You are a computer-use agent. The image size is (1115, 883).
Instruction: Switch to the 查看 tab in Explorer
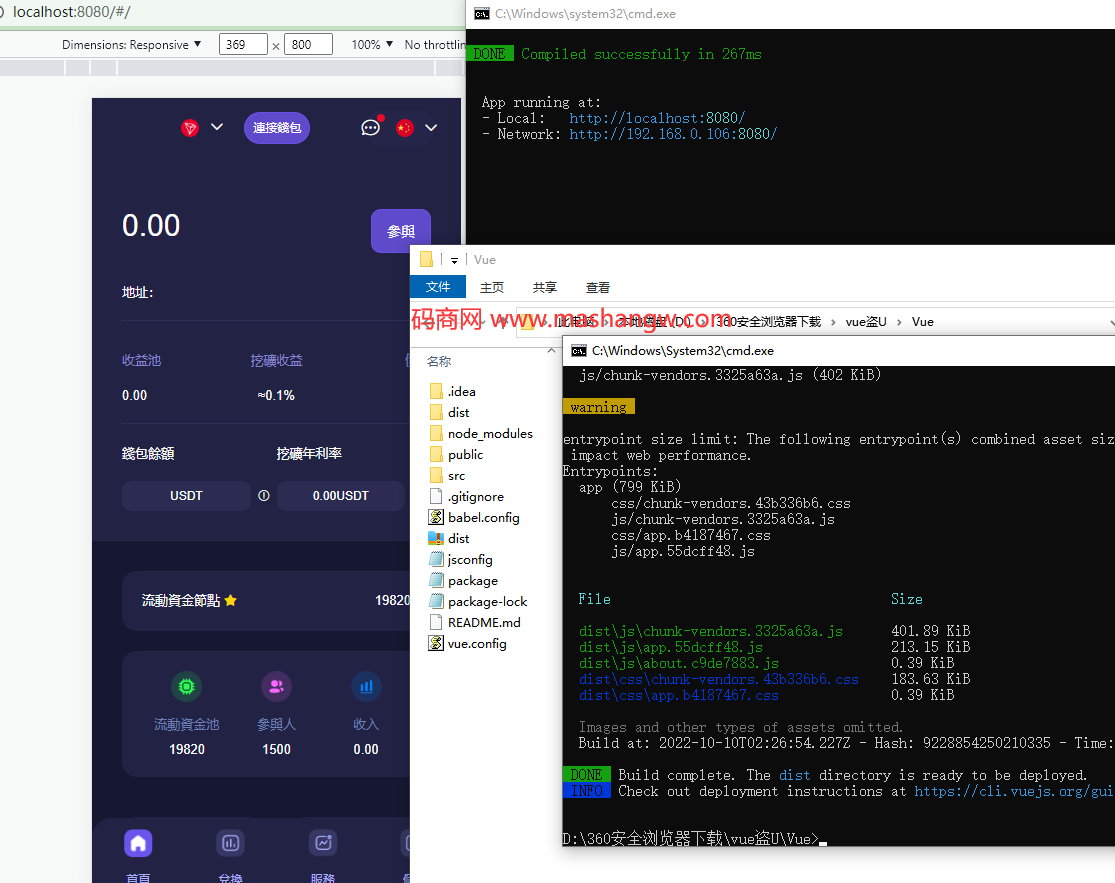[597, 287]
